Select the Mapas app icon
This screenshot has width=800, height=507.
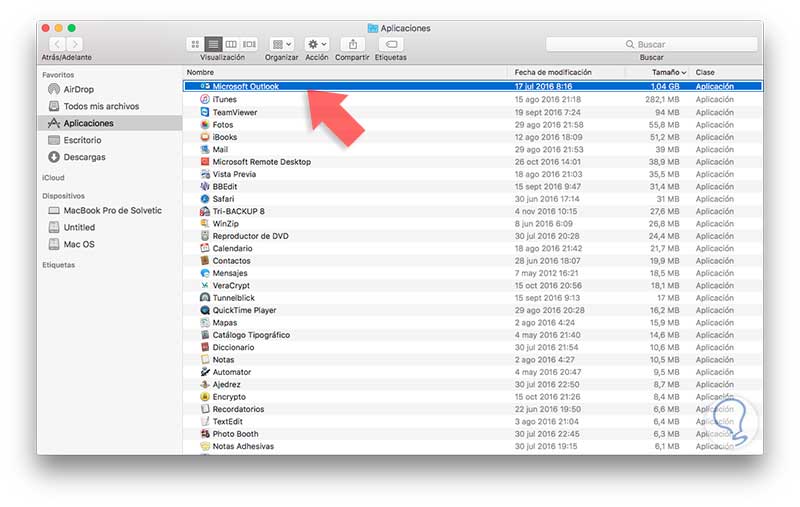coord(205,322)
